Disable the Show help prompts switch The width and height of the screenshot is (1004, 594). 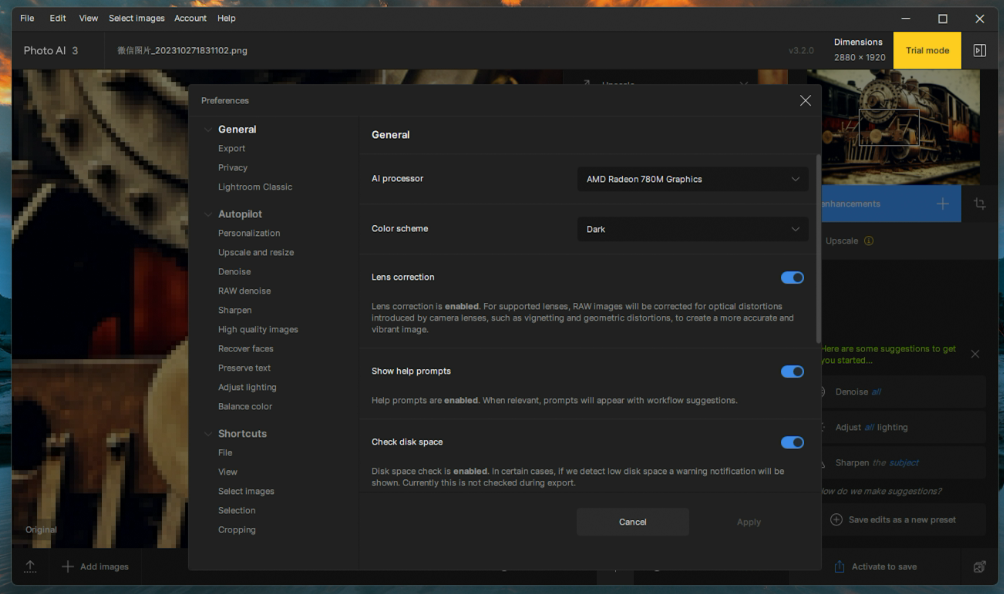[x=792, y=372]
